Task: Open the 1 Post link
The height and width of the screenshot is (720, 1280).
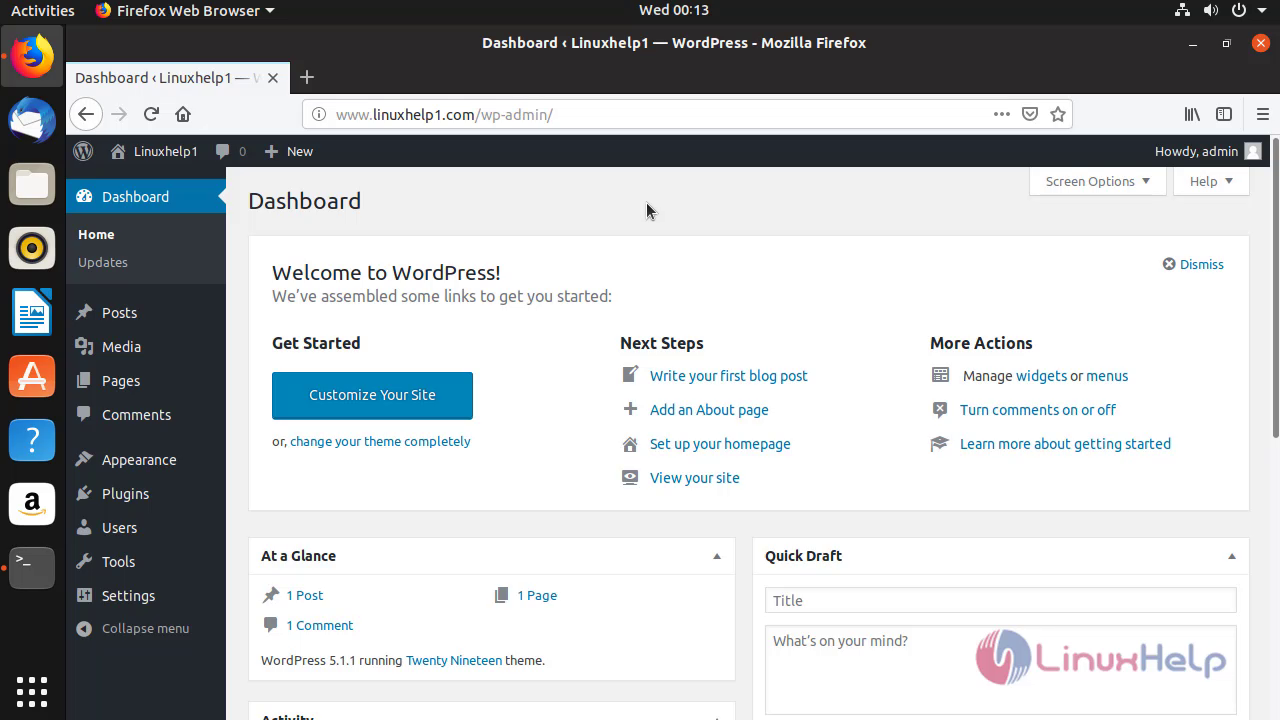Action: [305, 595]
